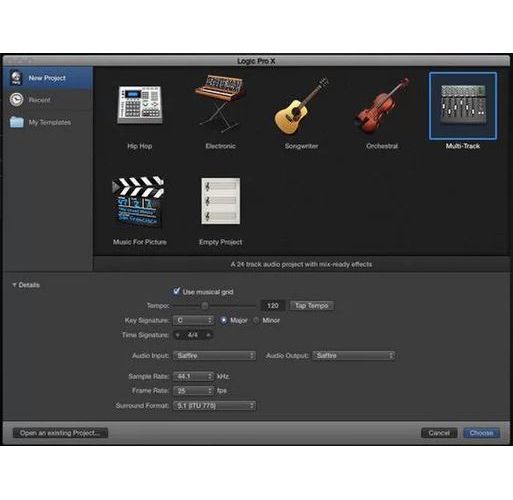Click the Recent clock icon in sidebar
This screenshot has width=513, height=500.
(x=16, y=100)
